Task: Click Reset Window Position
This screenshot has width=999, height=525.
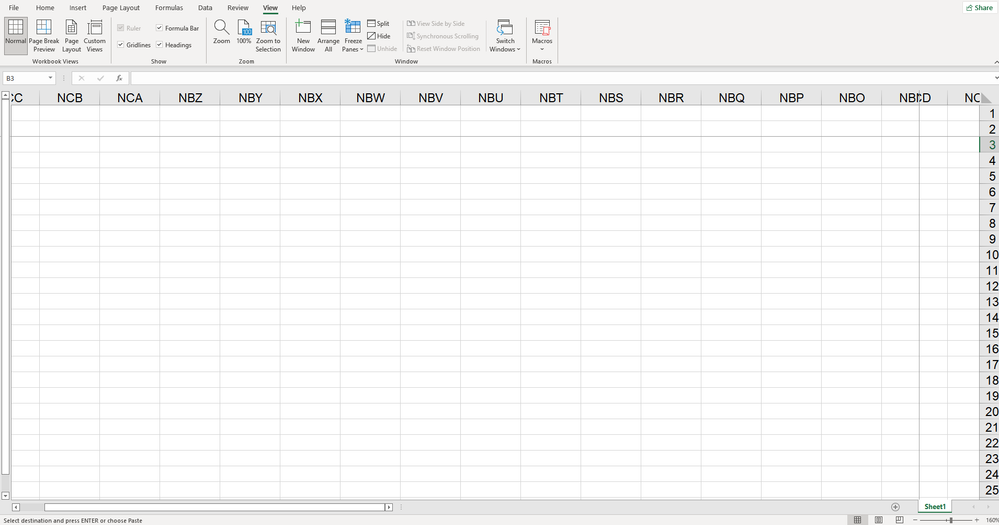Action: click(443, 48)
